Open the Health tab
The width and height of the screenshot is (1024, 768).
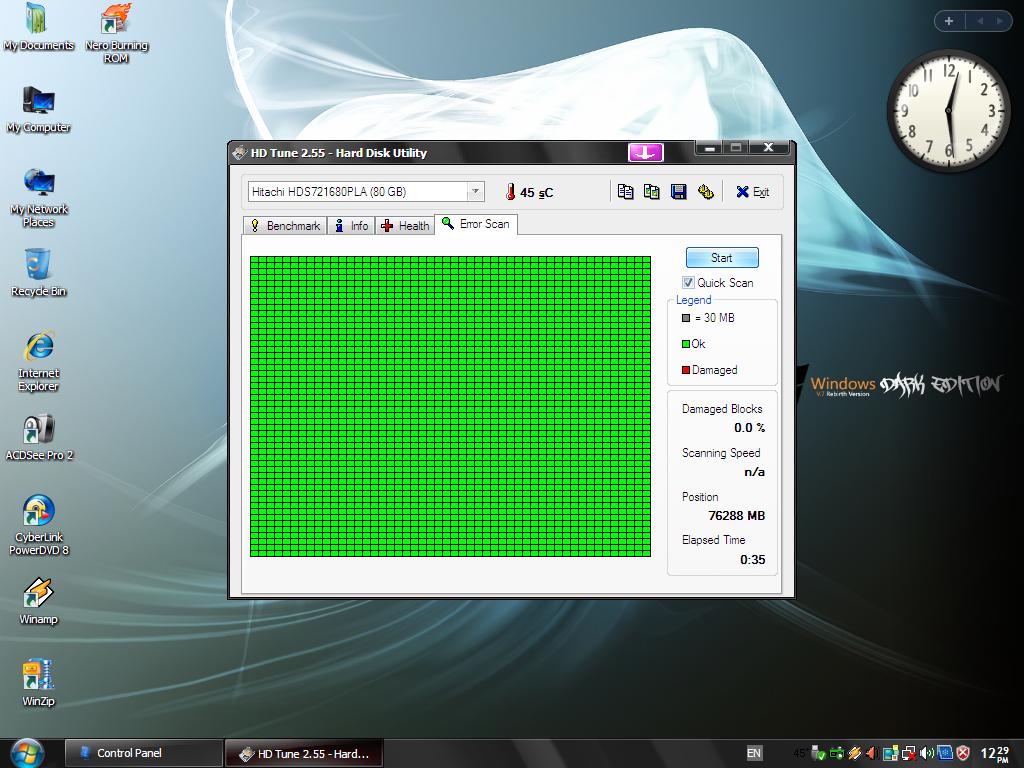coord(405,226)
